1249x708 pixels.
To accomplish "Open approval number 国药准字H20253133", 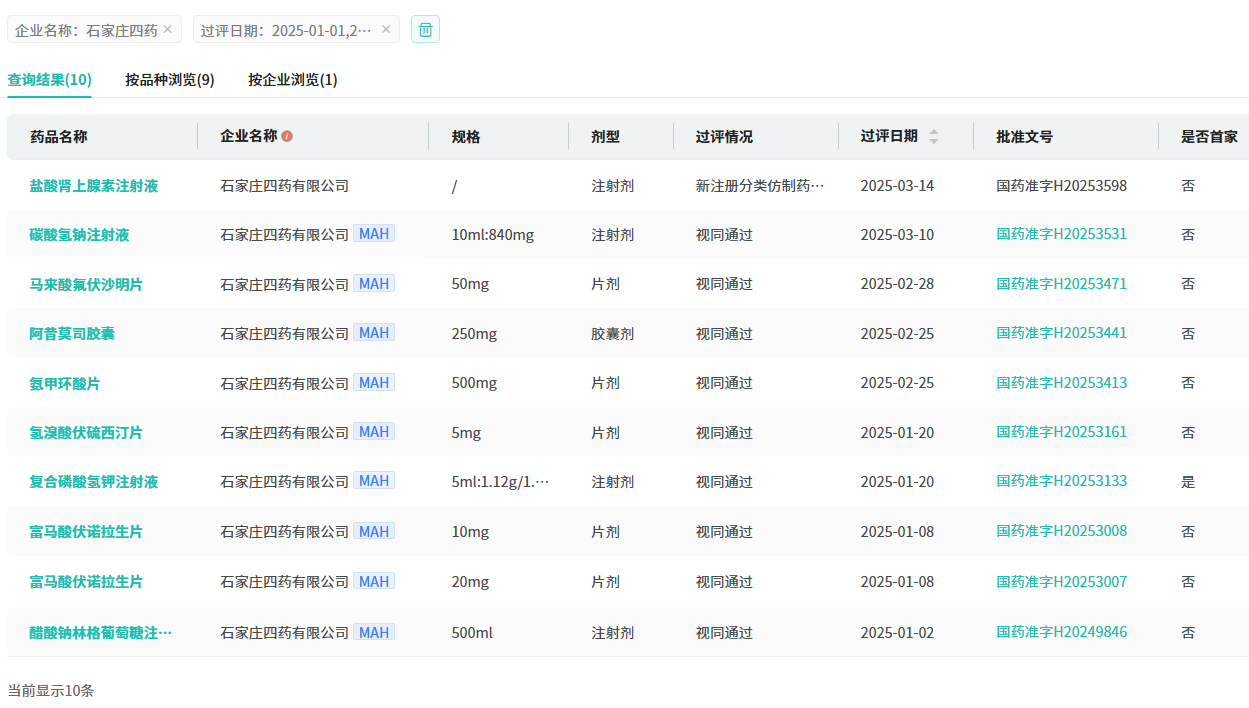I will tap(1061, 481).
